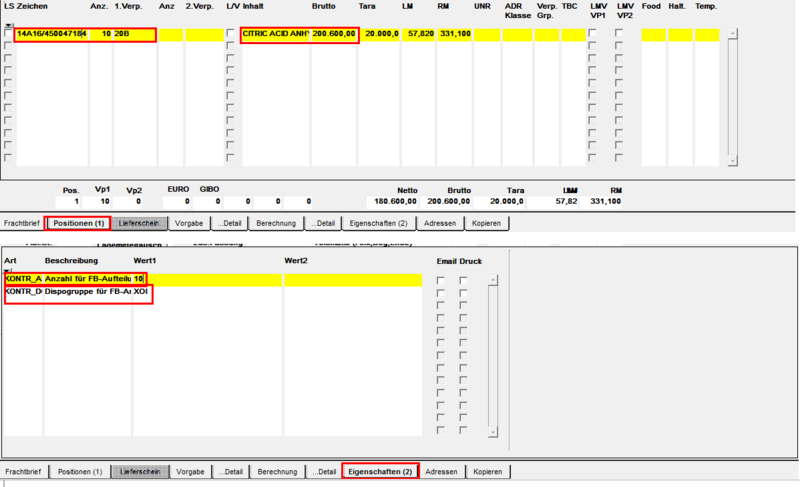Viewport: 800px width, 487px height.
Task: Enable LMV VP2 checkbox in the CITRIC ACID row
Action: pos(618,33)
